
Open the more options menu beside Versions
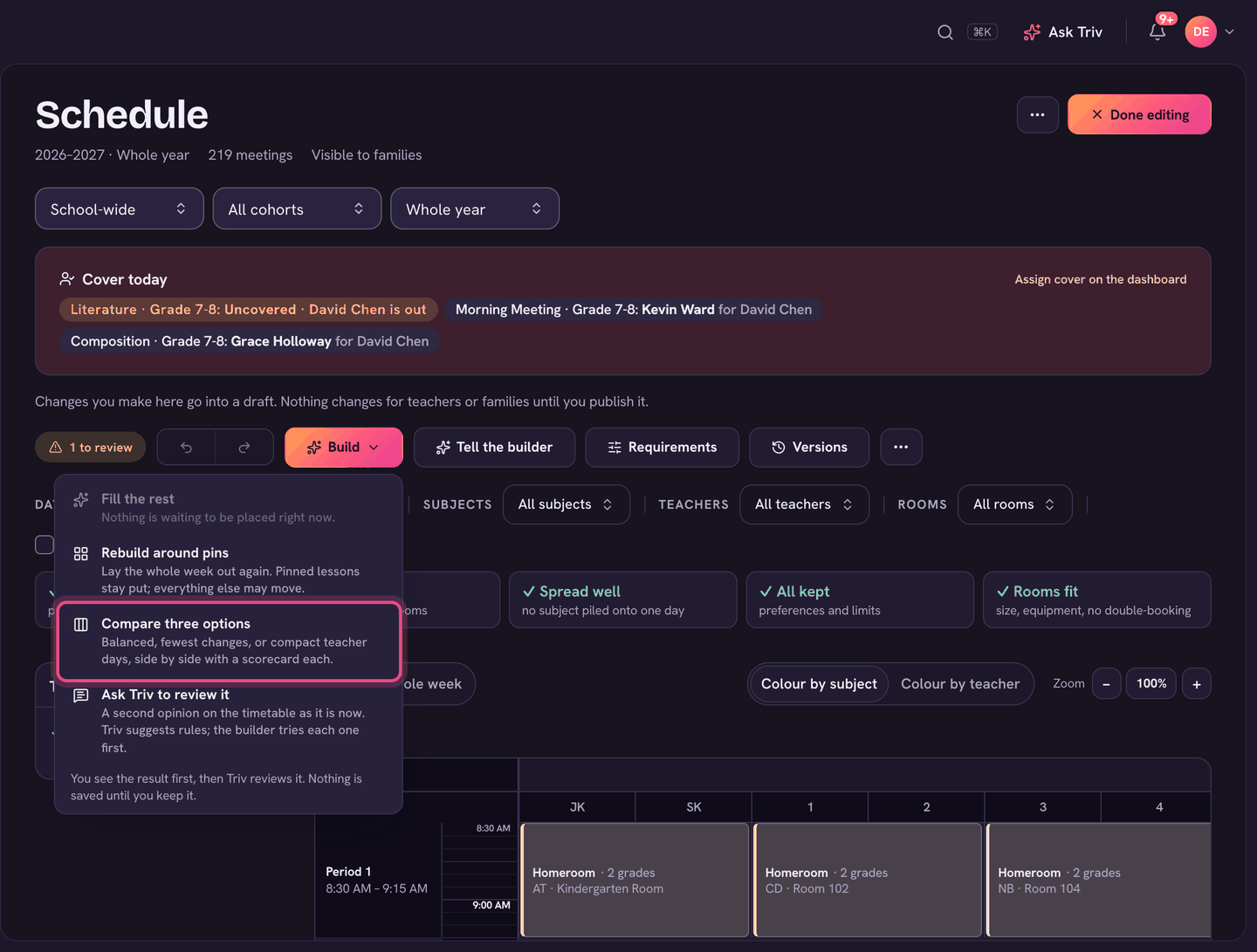coord(901,448)
